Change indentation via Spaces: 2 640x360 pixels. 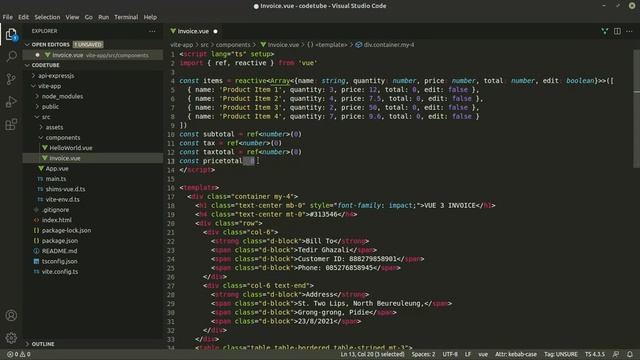[423, 354]
